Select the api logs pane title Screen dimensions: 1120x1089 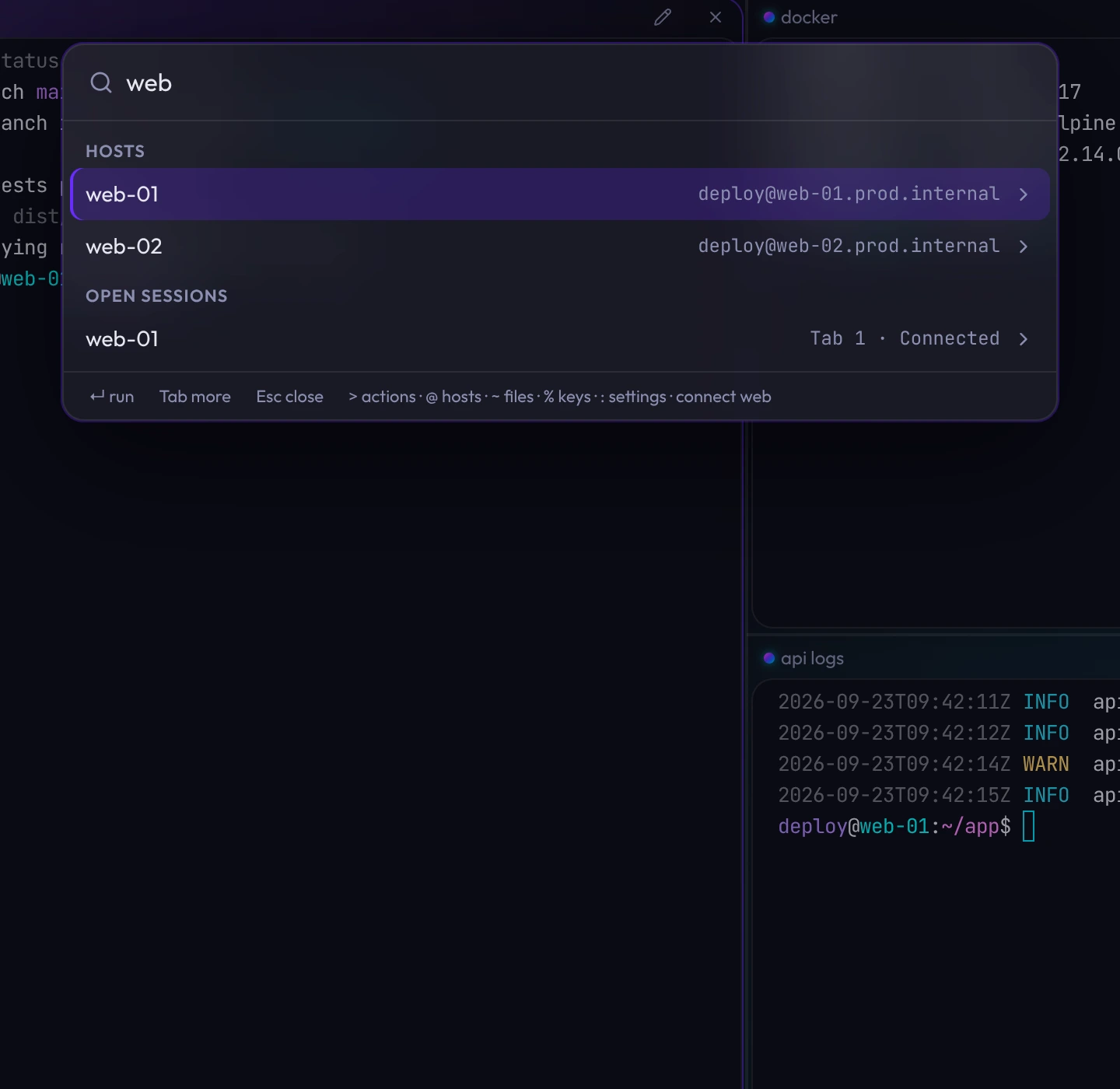pos(812,658)
